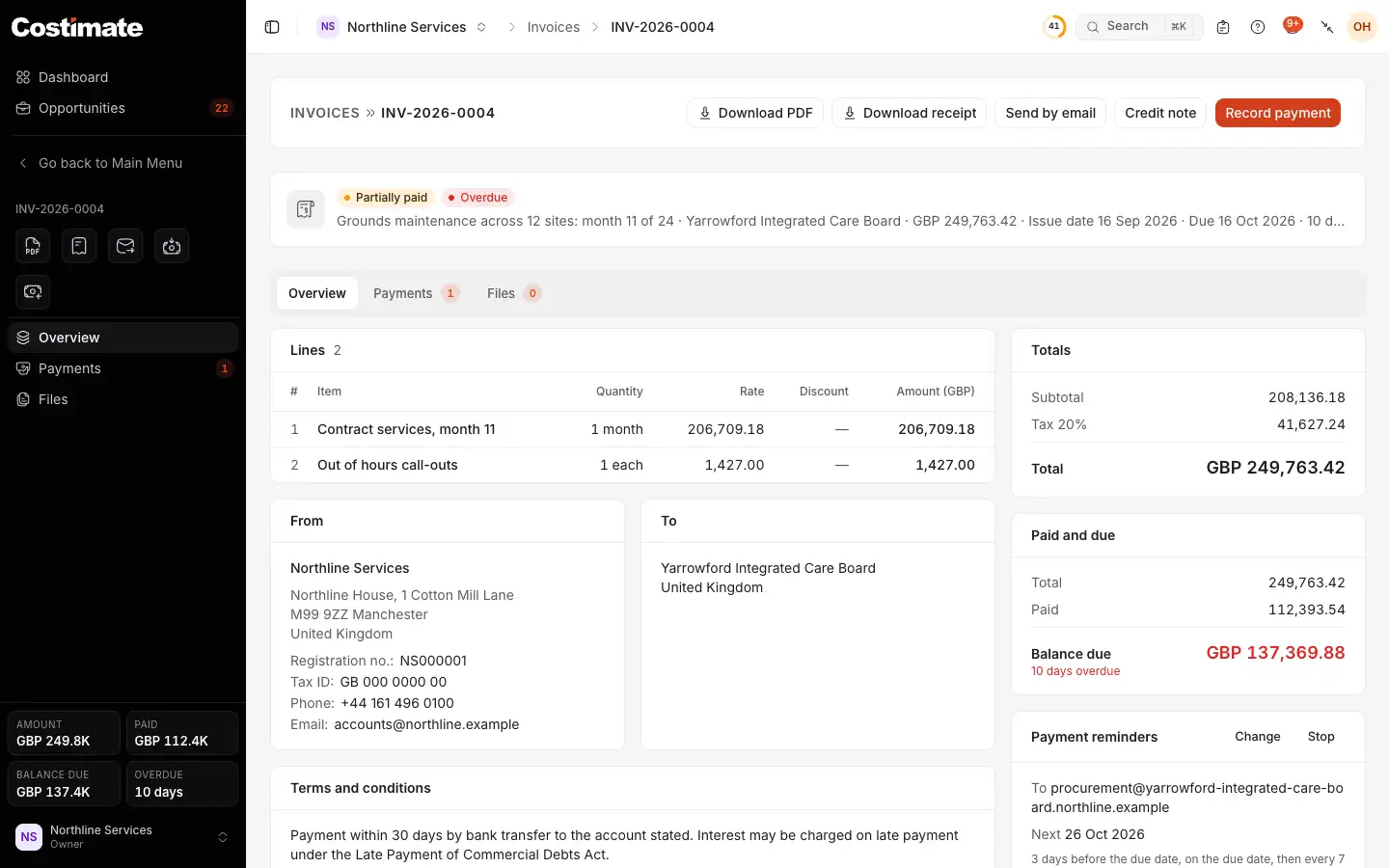
Task: Click the send-by-email envelope icon in sidebar
Action: tap(125, 246)
